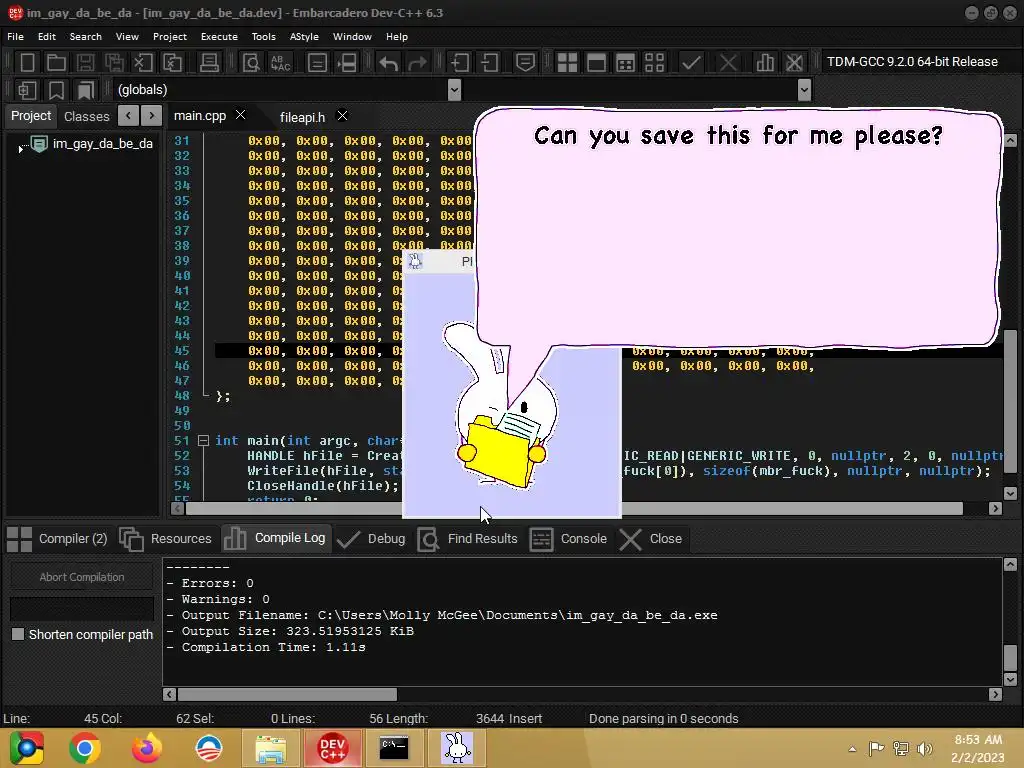This screenshot has height=768, width=1024.
Task: Click the left arrow beside the Classes tab
Action: [x=129, y=116]
